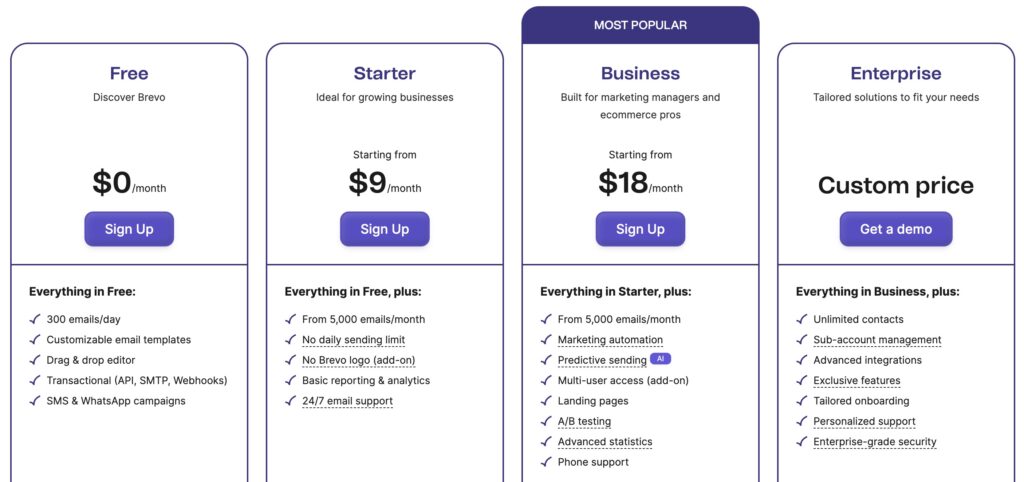Sign up for the Free plan

(x=129, y=229)
